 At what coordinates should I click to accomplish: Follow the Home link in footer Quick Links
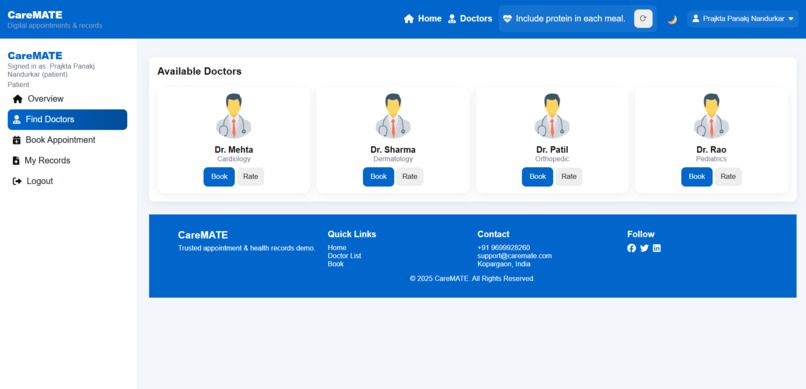click(337, 248)
